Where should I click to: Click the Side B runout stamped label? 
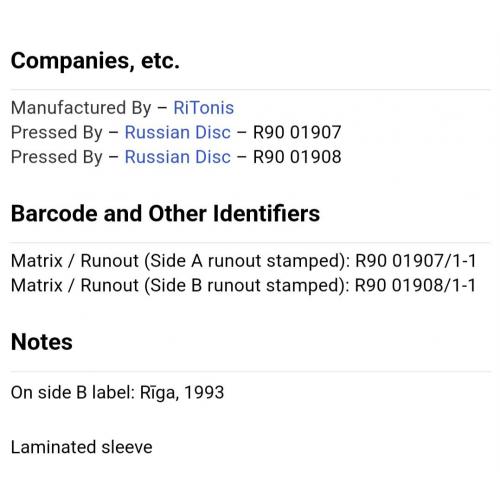pos(245,286)
